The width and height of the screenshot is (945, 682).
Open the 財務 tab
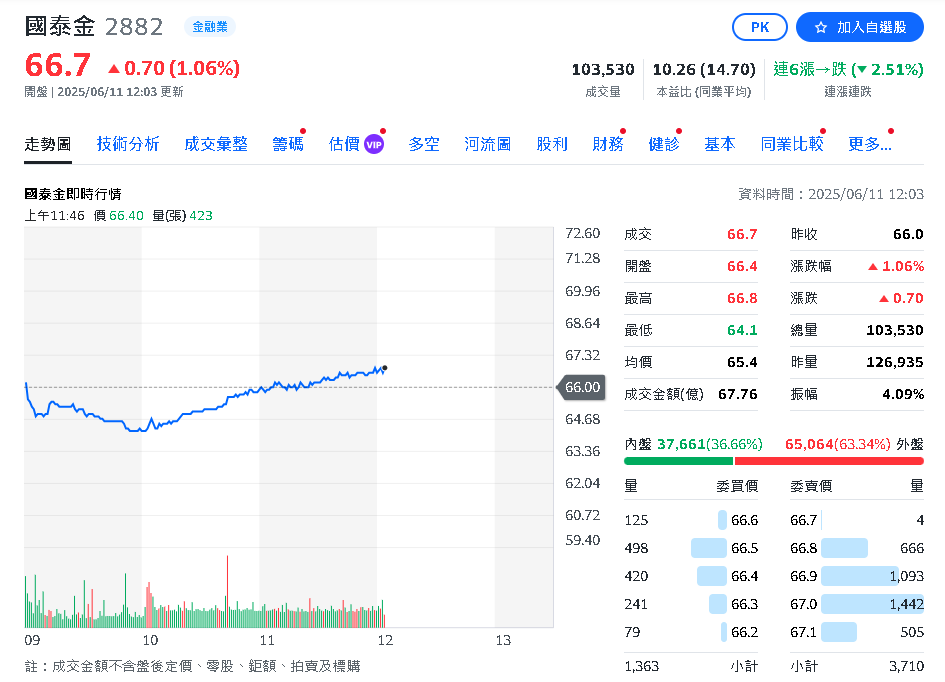608,144
